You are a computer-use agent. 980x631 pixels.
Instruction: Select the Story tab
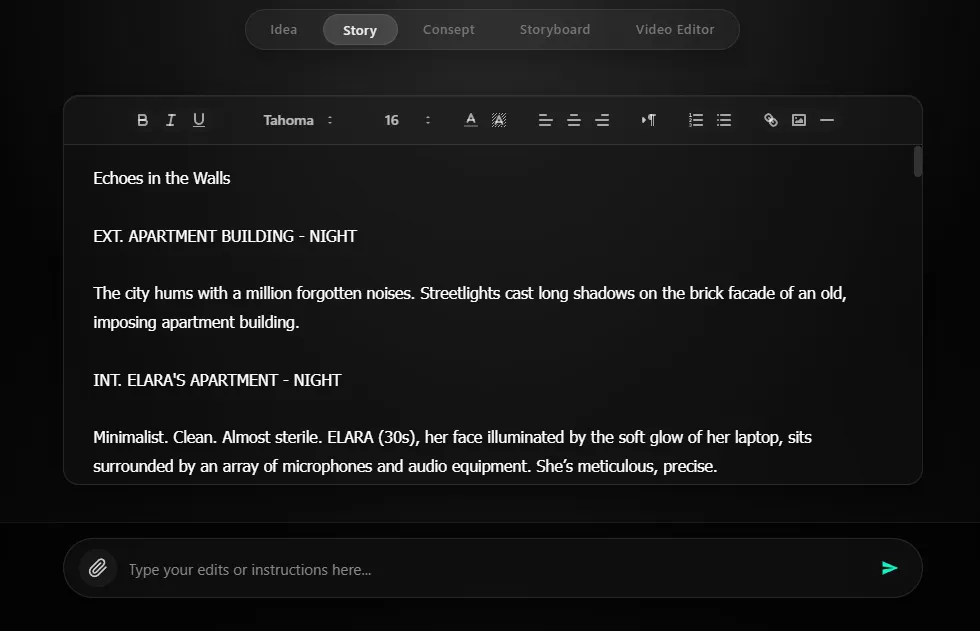click(360, 30)
